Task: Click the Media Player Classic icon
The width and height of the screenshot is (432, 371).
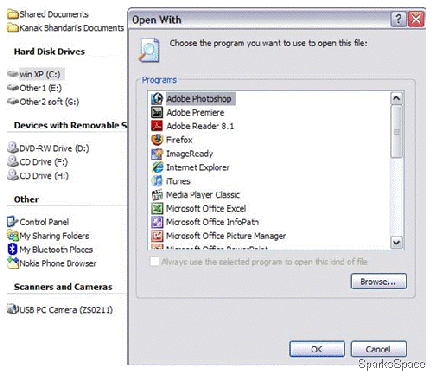Action: point(157,195)
